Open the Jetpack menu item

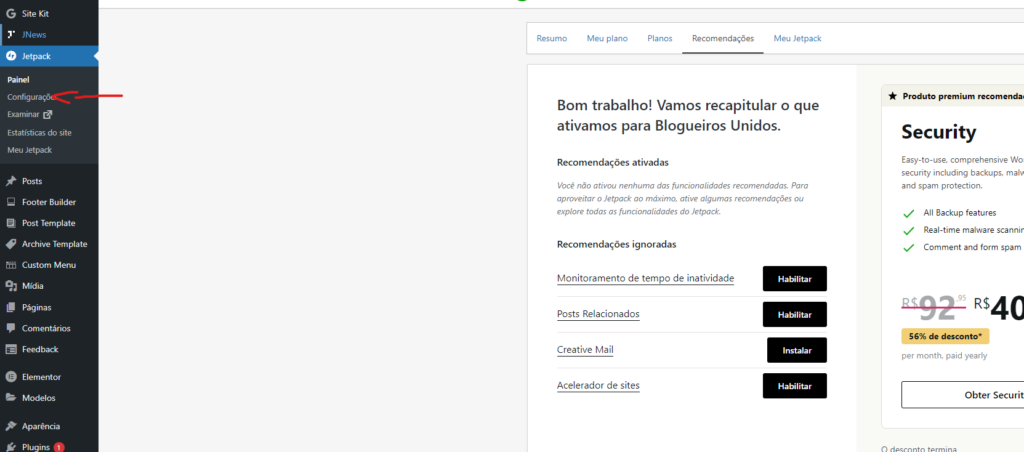click(49, 56)
